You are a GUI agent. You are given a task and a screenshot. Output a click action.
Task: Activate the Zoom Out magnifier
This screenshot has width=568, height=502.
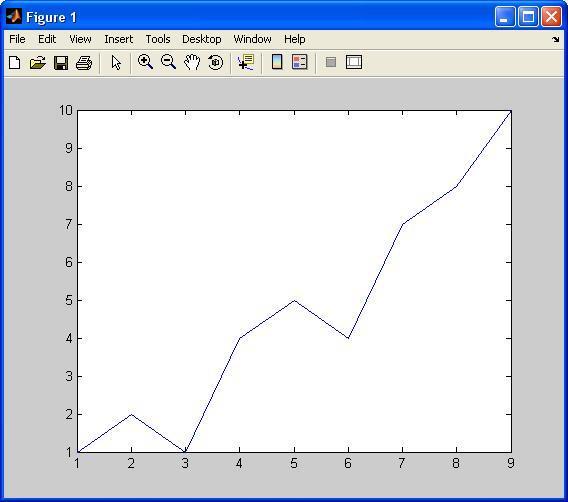tap(168, 62)
